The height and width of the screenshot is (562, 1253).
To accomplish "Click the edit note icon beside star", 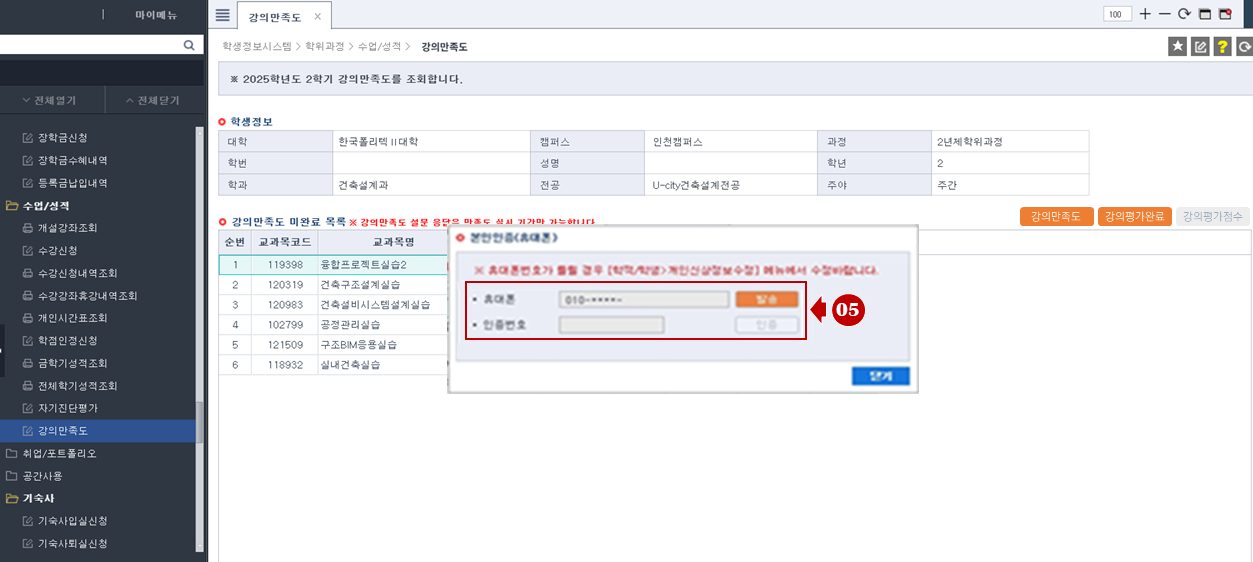I will pos(1200,46).
